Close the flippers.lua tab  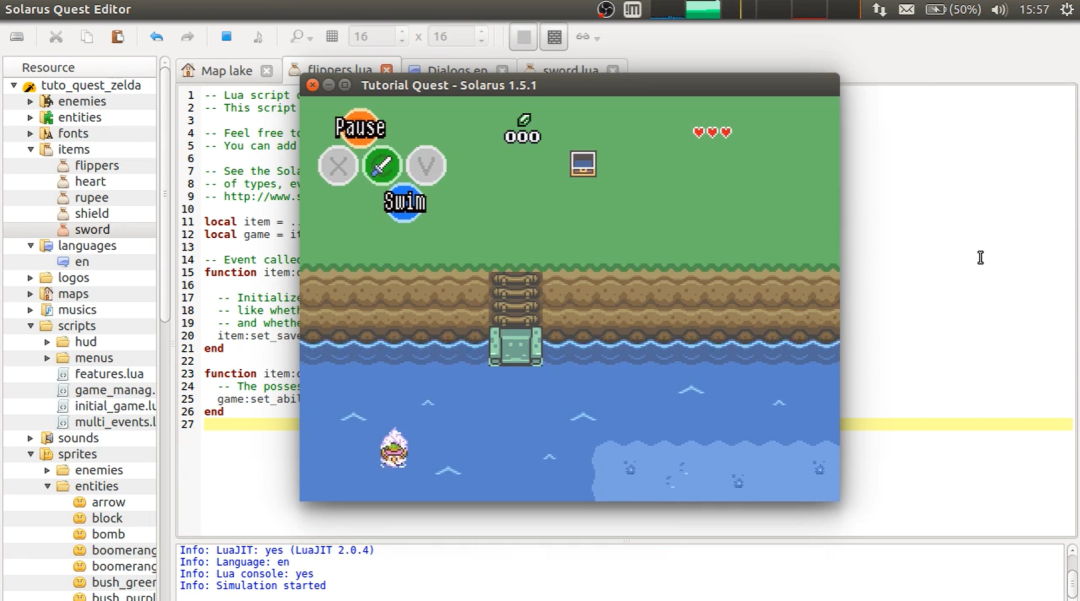pyautogui.click(x=386, y=70)
